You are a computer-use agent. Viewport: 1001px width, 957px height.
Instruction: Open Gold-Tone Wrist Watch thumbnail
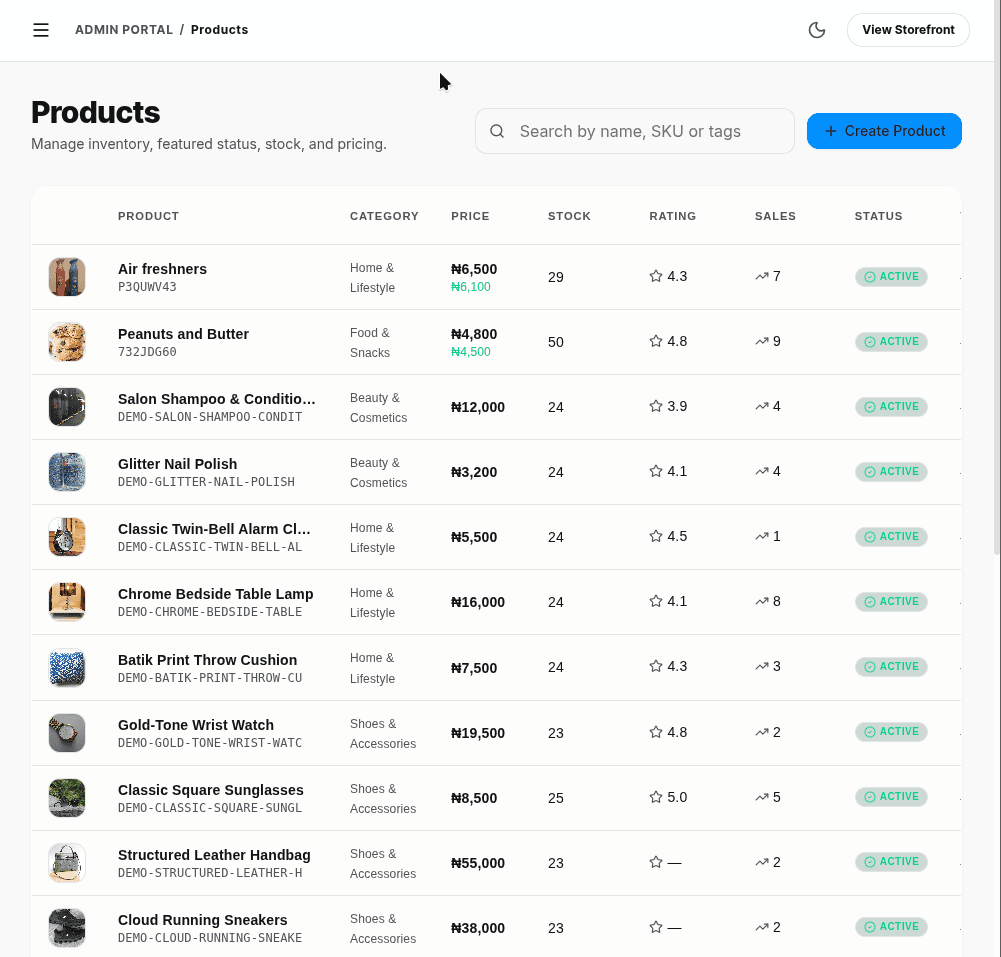(x=67, y=733)
